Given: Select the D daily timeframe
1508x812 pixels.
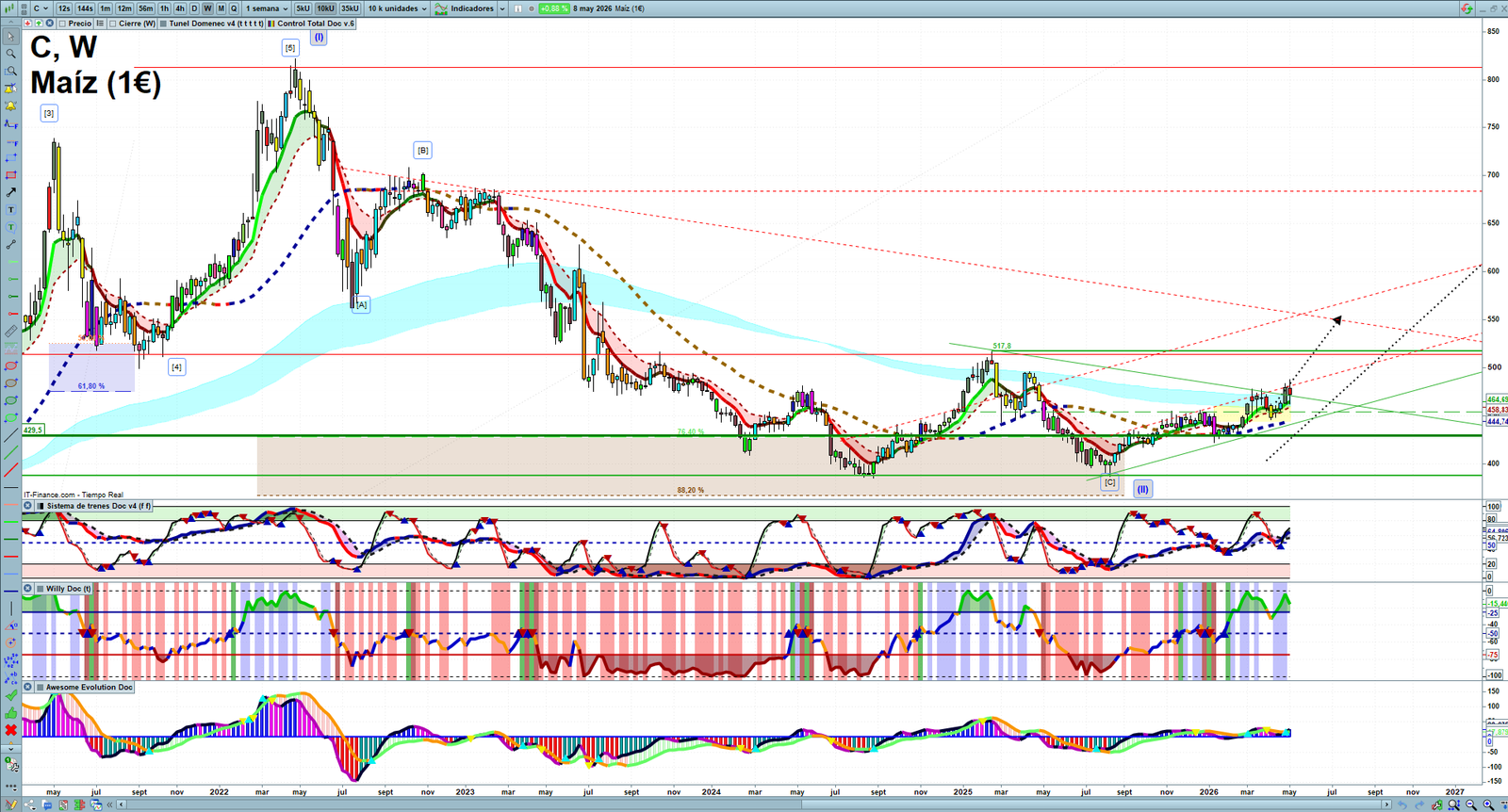Looking at the screenshot, I should point(194,8).
